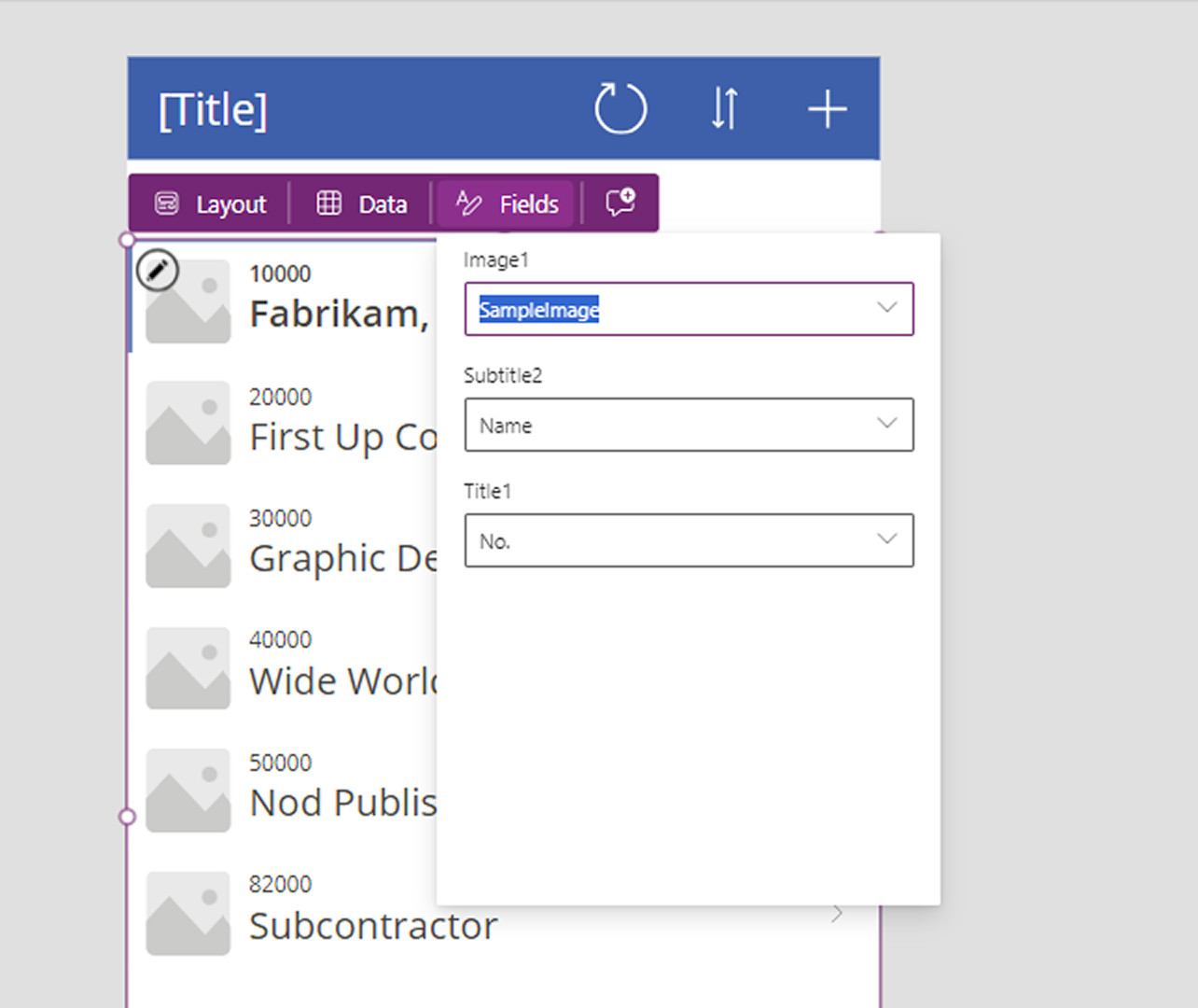
Task: Click the image placeholder for item 40000
Action: click(x=188, y=667)
